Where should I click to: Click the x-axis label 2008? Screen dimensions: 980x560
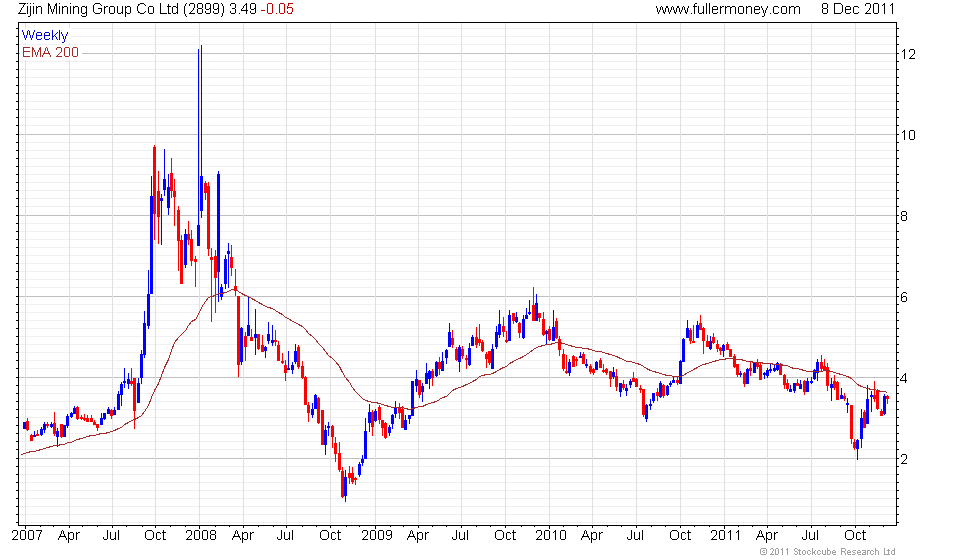(x=201, y=536)
